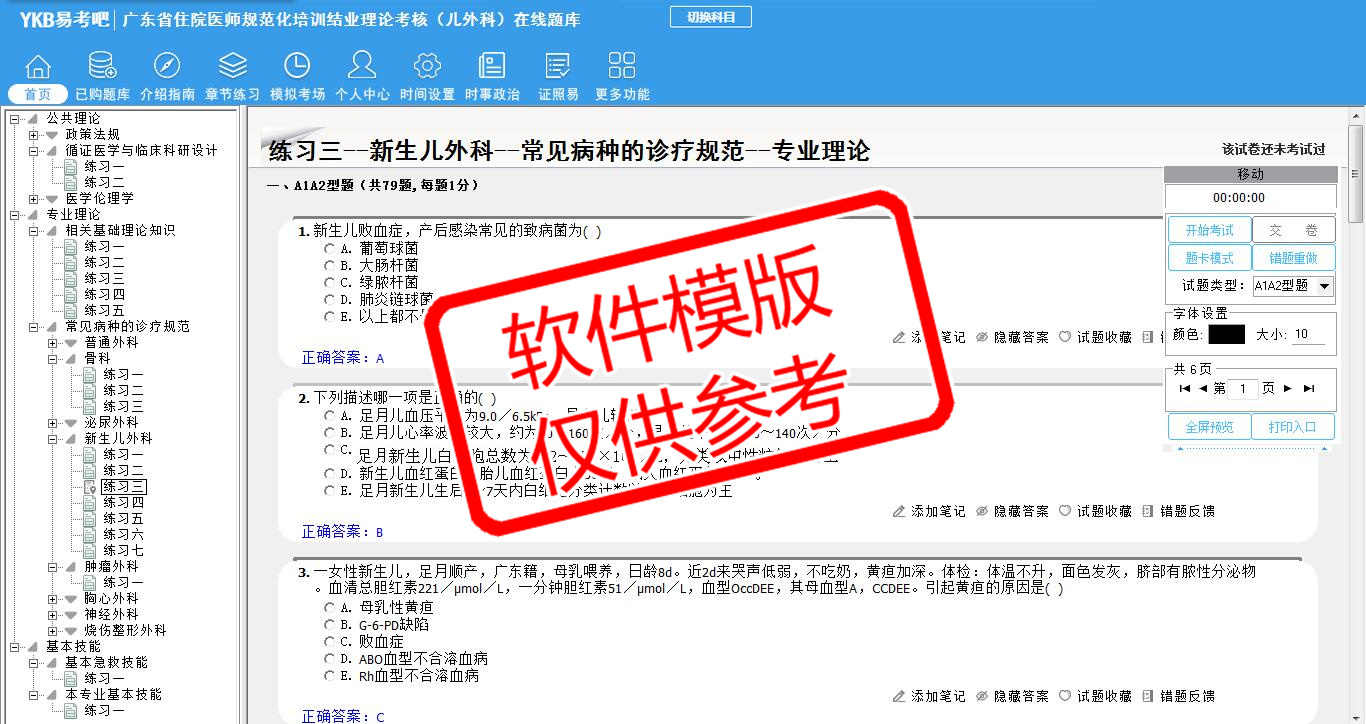Toggle 隐藏答案 for question 1
Viewport: 1366px width, 724px height.
click(1012, 338)
